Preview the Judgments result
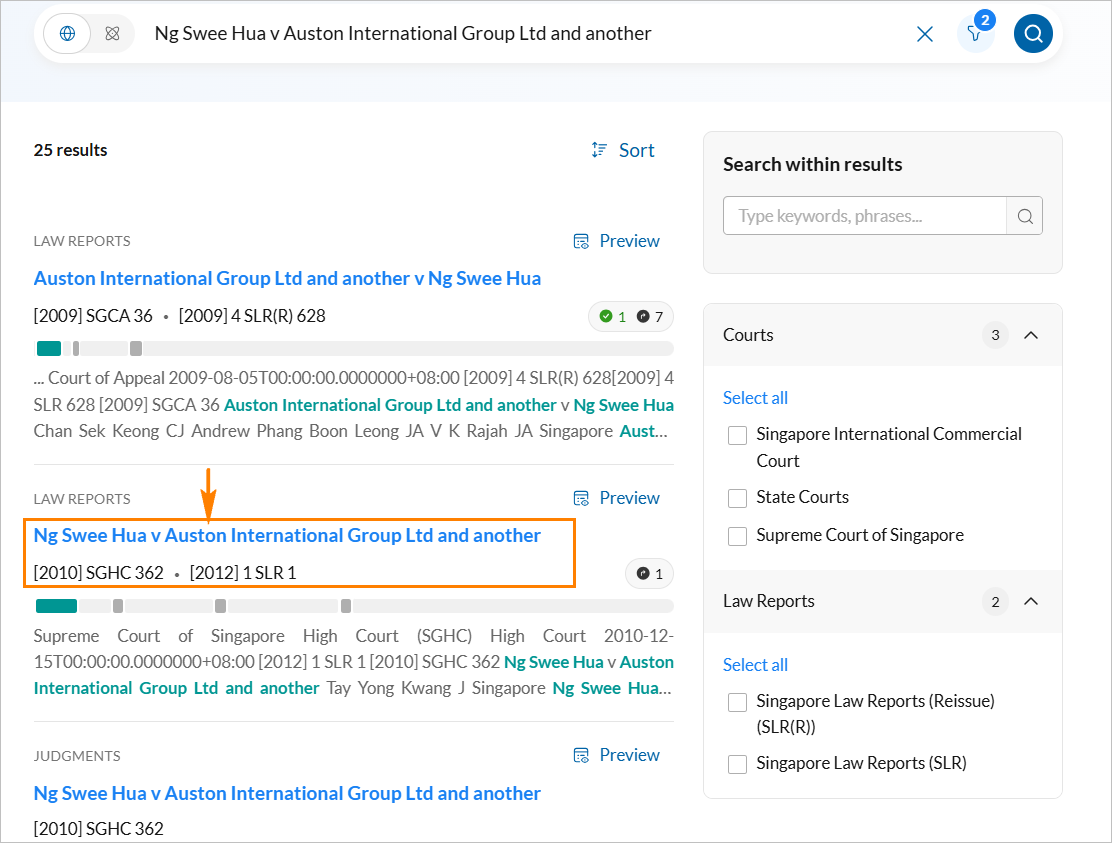The image size is (1112, 843). [x=616, y=755]
